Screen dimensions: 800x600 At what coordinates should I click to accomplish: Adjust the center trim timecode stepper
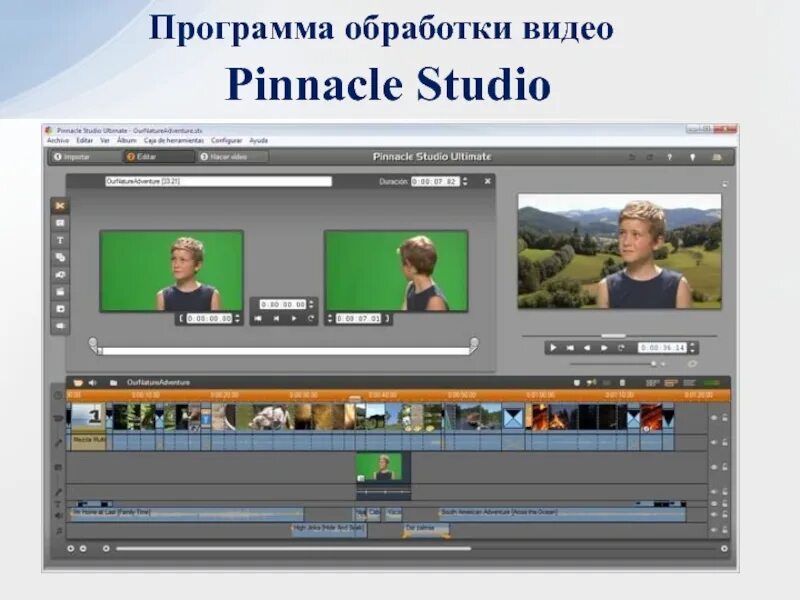(x=311, y=305)
